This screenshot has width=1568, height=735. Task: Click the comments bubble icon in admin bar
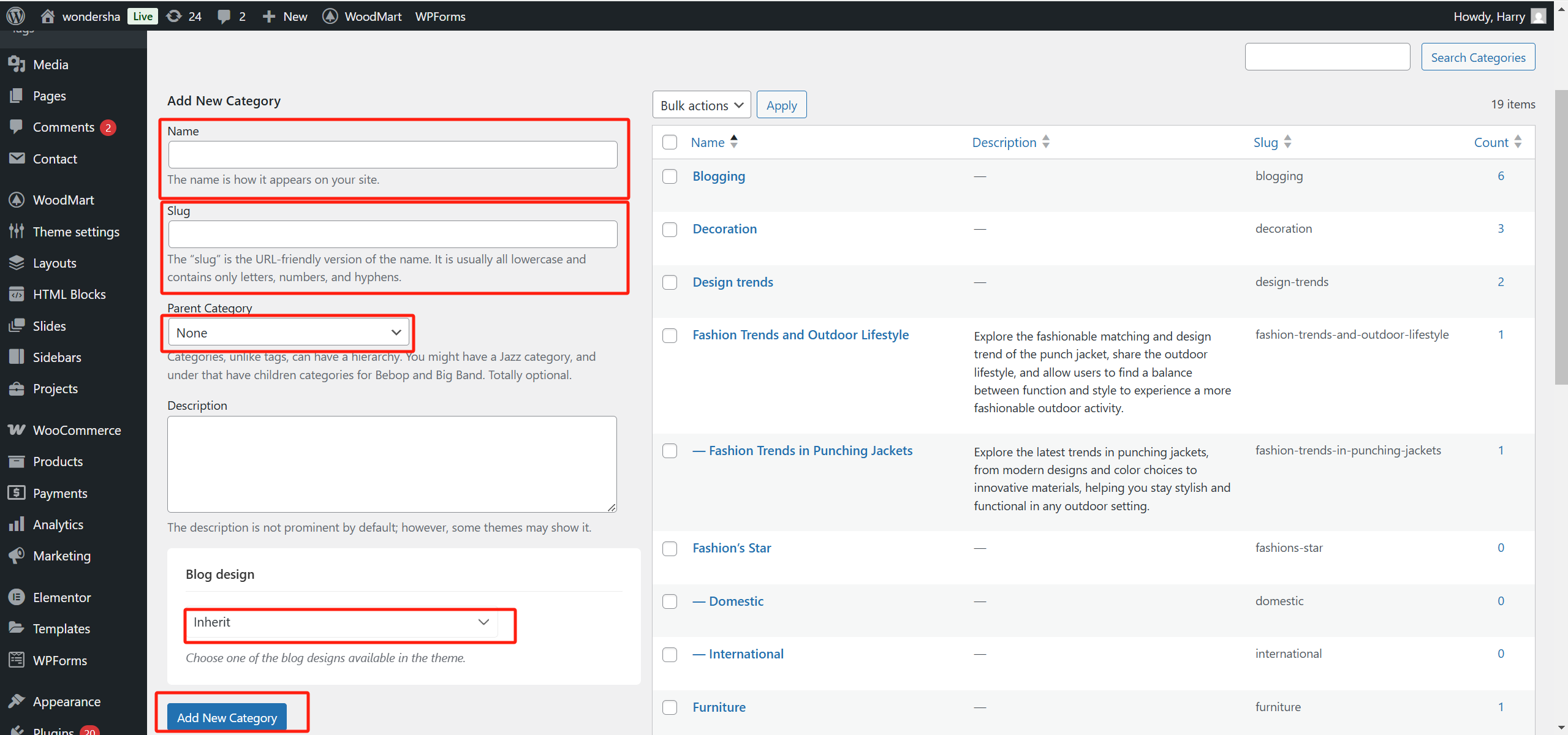click(x=224, y=16)
